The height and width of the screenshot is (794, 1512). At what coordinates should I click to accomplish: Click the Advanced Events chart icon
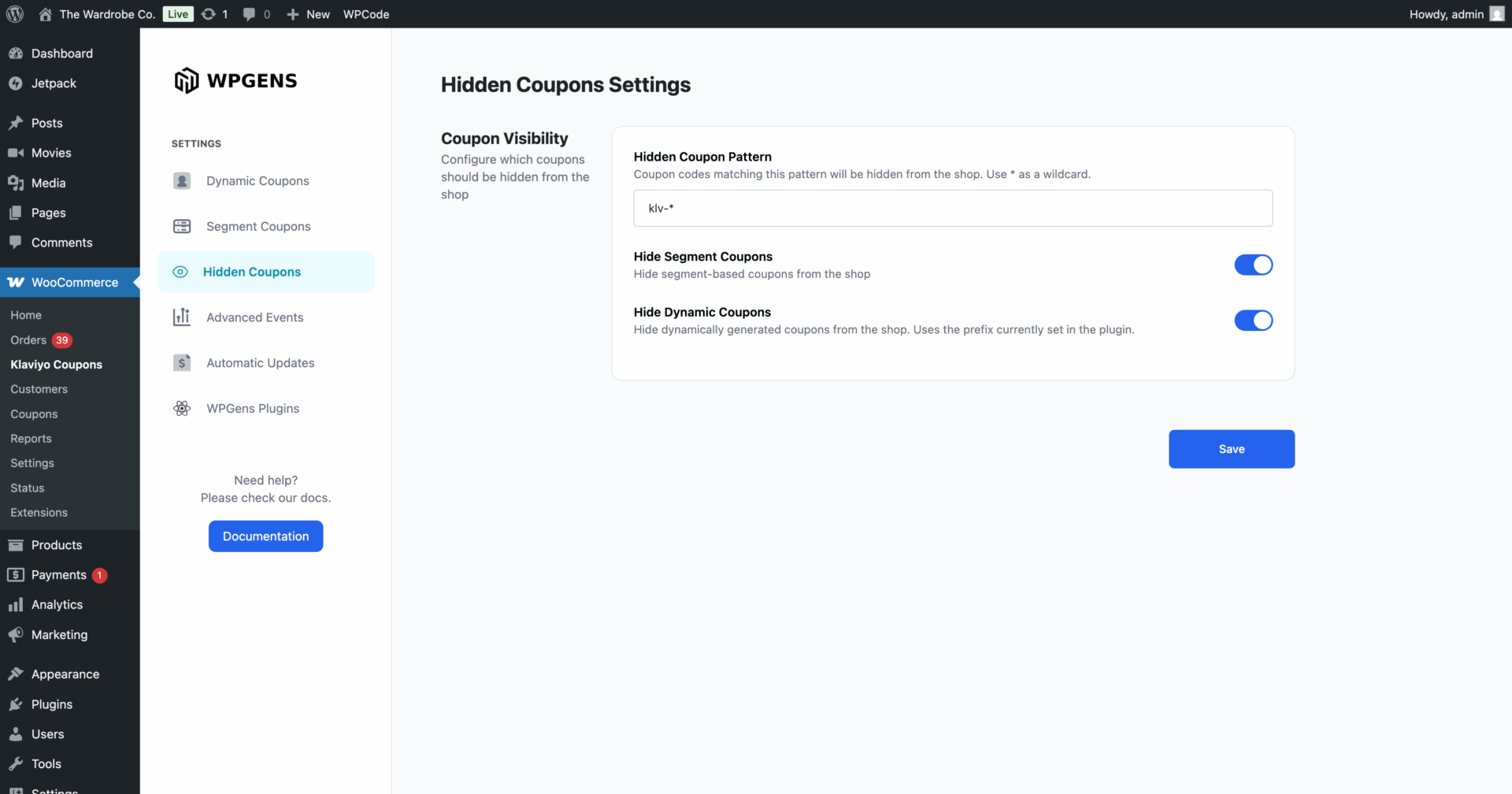[182, 317]
